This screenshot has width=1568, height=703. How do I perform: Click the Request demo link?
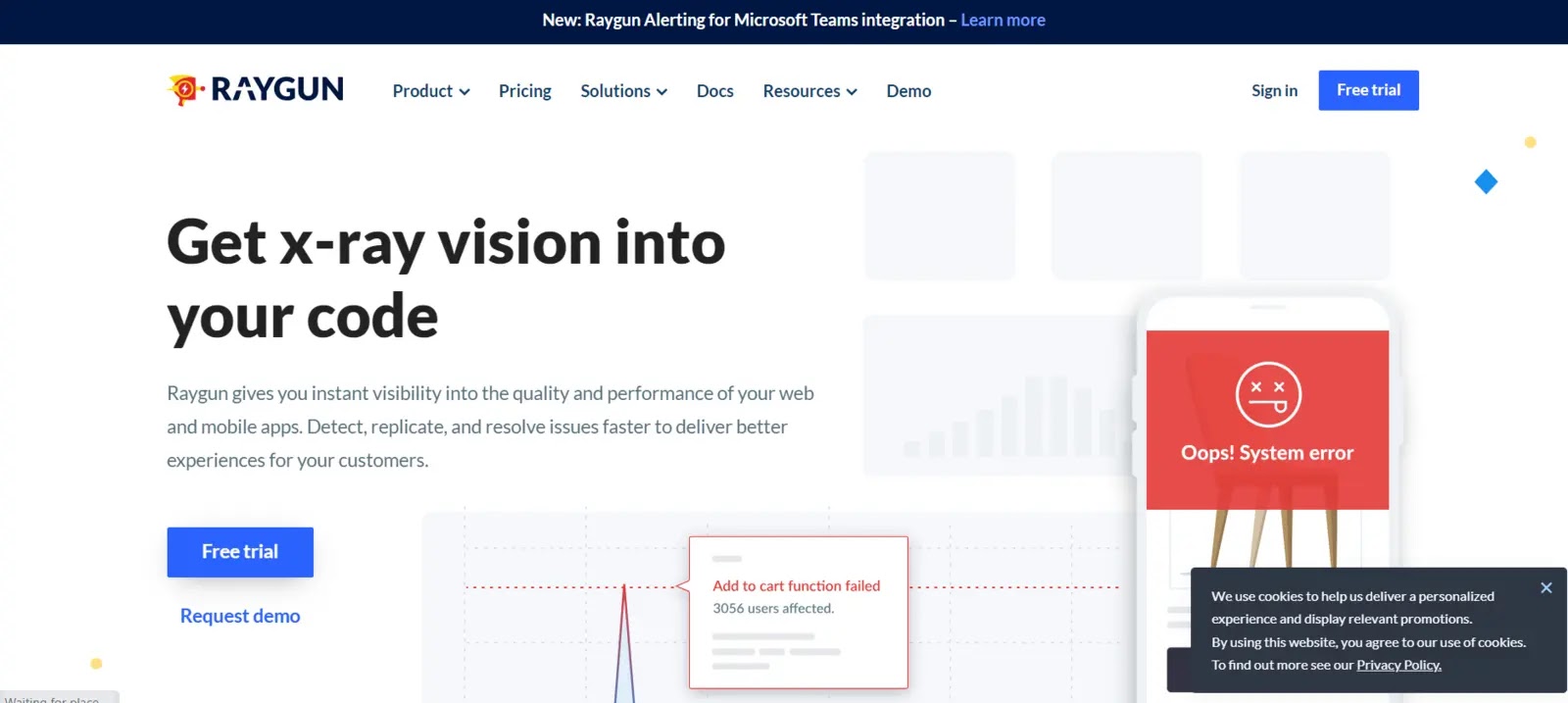[240, 616]
